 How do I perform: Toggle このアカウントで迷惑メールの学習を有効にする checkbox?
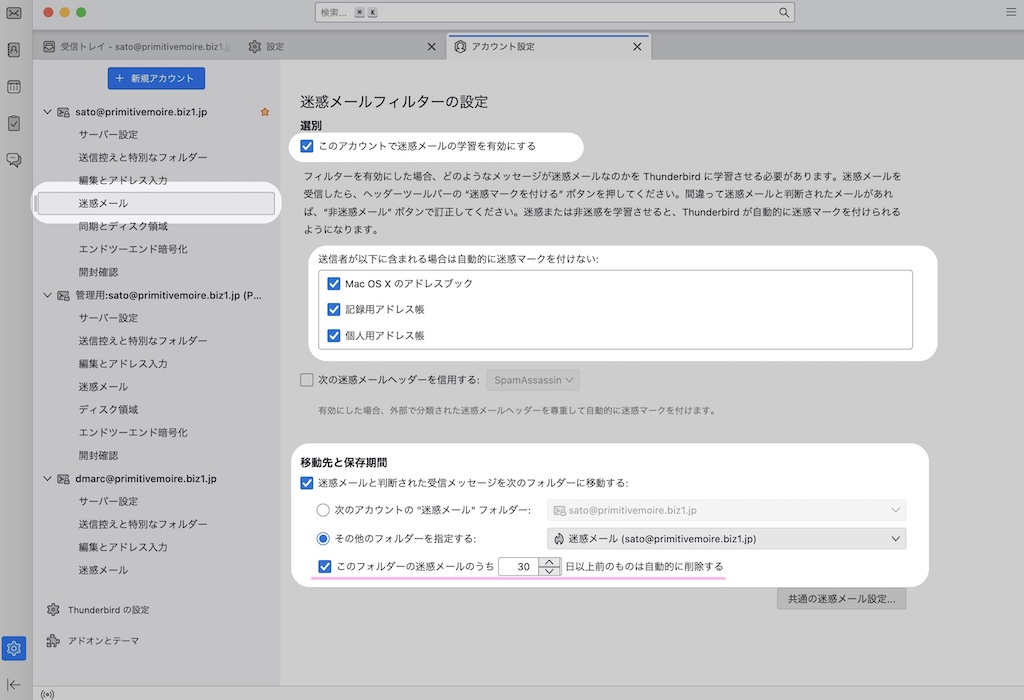(x=307, y=146)
